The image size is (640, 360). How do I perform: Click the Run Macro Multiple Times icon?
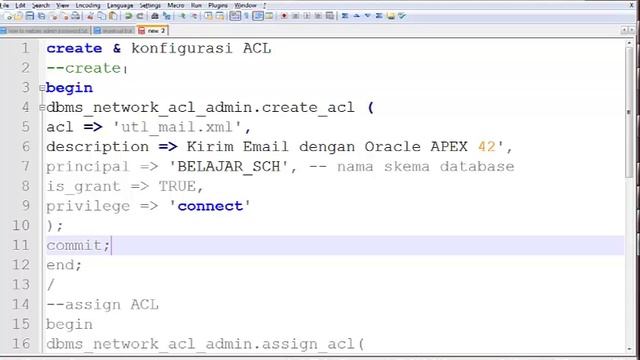click(318, 16)
